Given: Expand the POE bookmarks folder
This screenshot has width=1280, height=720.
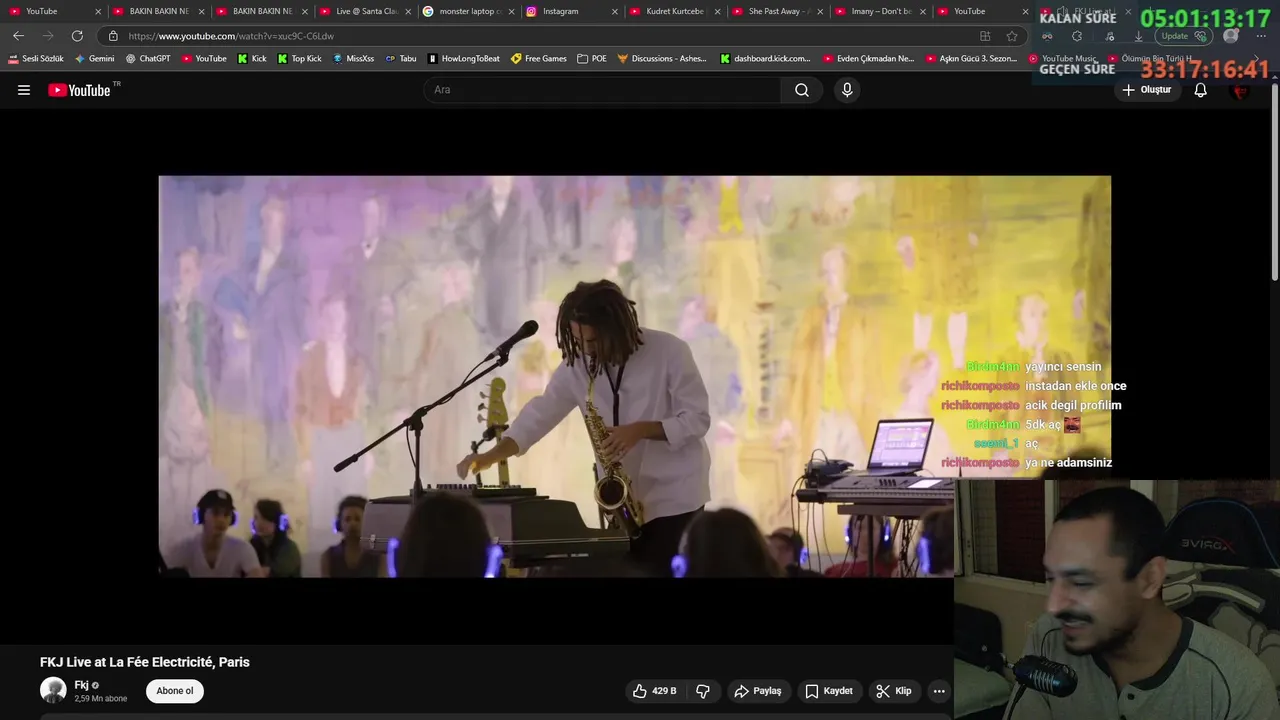Looking at the screenshot, I should tap(592, 59).
